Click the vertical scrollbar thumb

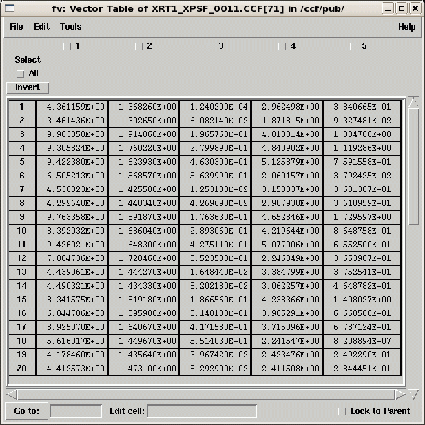[x=413, y=166]
